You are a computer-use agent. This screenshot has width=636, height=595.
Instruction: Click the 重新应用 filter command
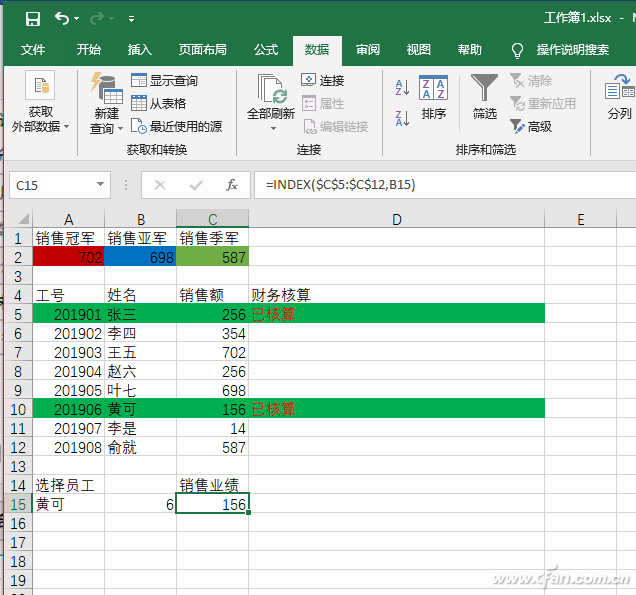click(x=543, y=103)
